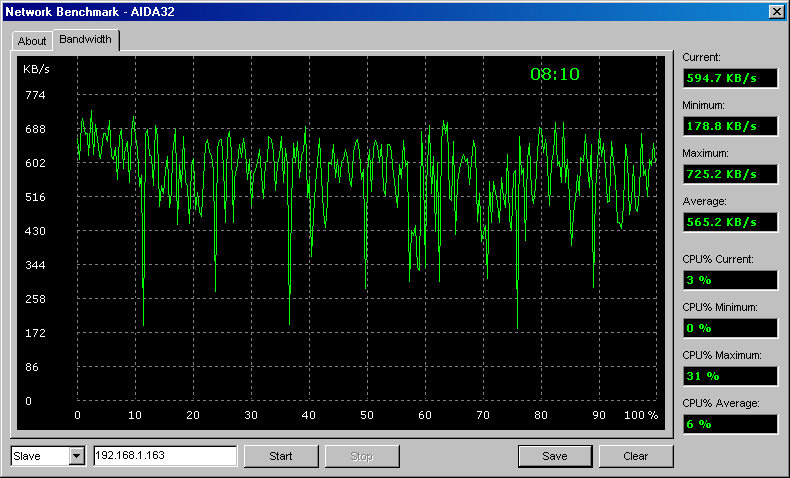
Task: Save the benchmark results
Action: click(555, 456)
